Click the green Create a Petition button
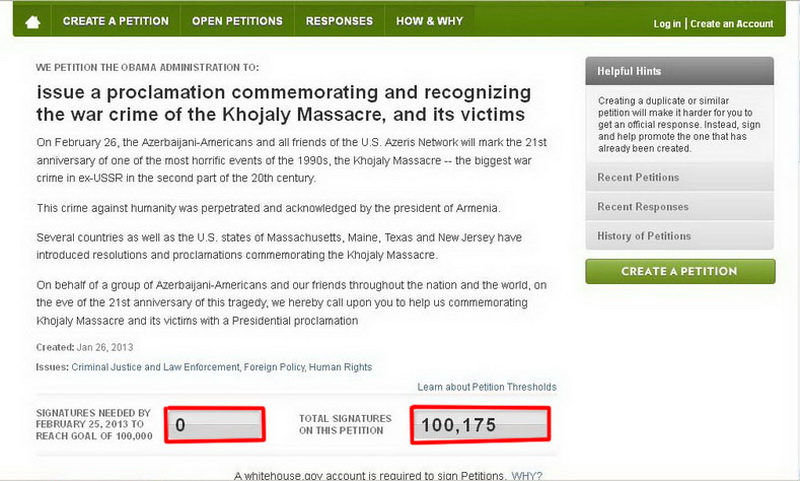The width and height of the screenshot is (800, 481). point(680,271)
